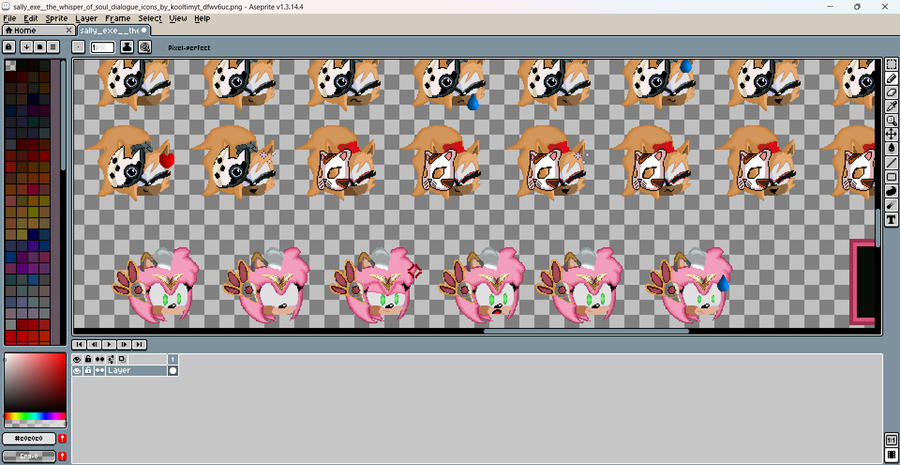Toggle continuous mode on Layer row
The image size is (900, 465).
100,371
